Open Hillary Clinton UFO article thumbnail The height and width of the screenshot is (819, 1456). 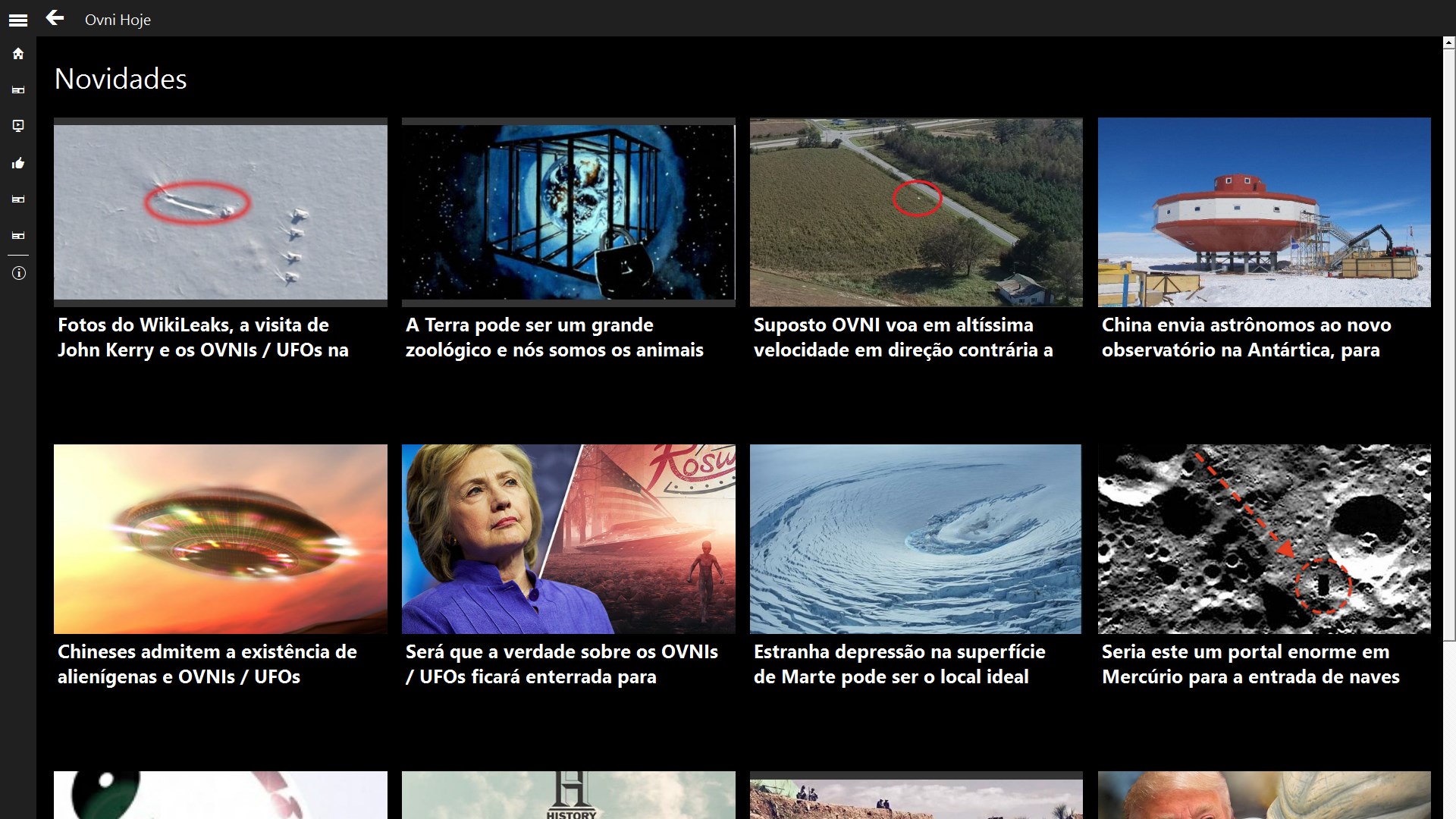coord(568,538)
